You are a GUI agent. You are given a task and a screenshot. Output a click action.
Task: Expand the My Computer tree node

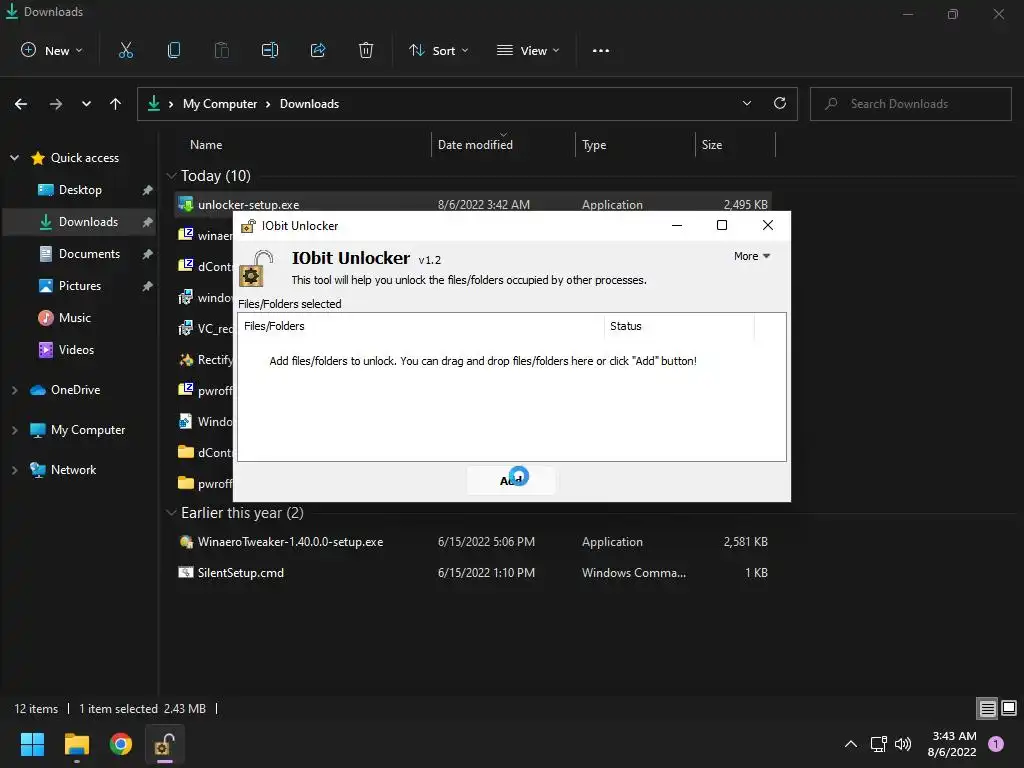(x=14, y=430)
